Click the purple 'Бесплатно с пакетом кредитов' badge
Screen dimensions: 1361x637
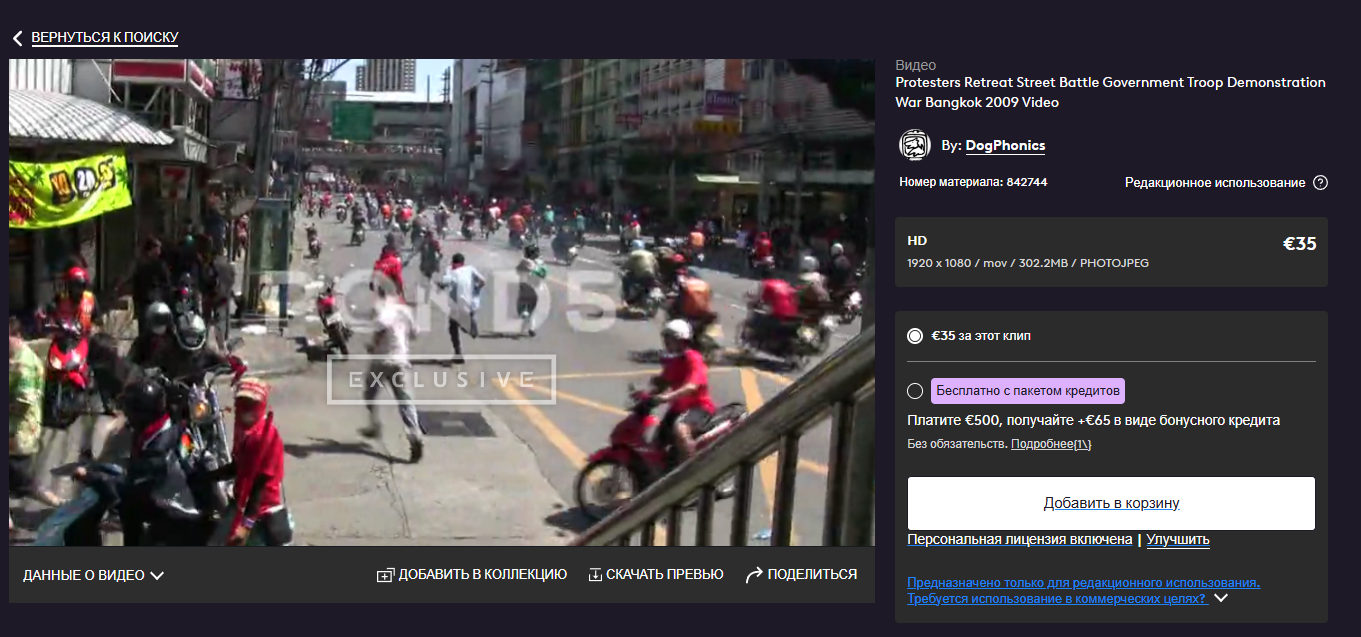coord(1029,390)
